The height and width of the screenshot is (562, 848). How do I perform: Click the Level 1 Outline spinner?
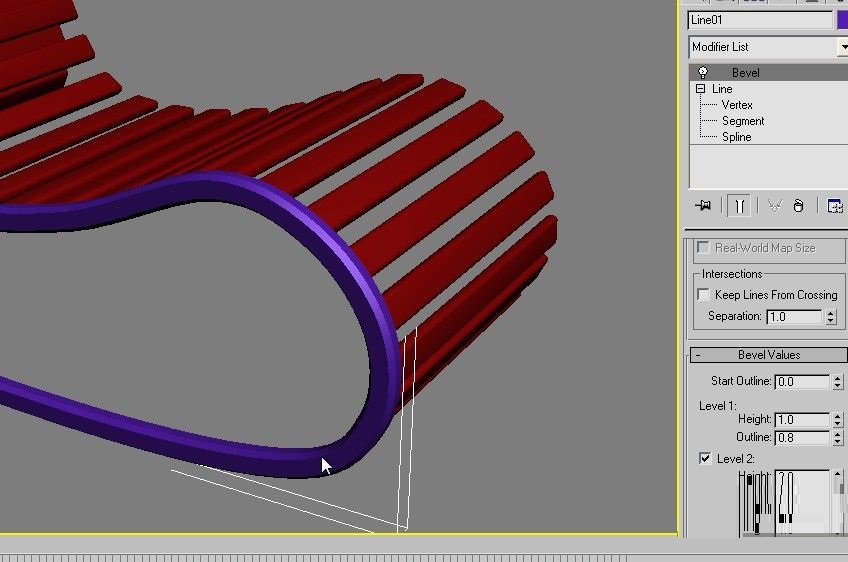[x=838, y=438]
